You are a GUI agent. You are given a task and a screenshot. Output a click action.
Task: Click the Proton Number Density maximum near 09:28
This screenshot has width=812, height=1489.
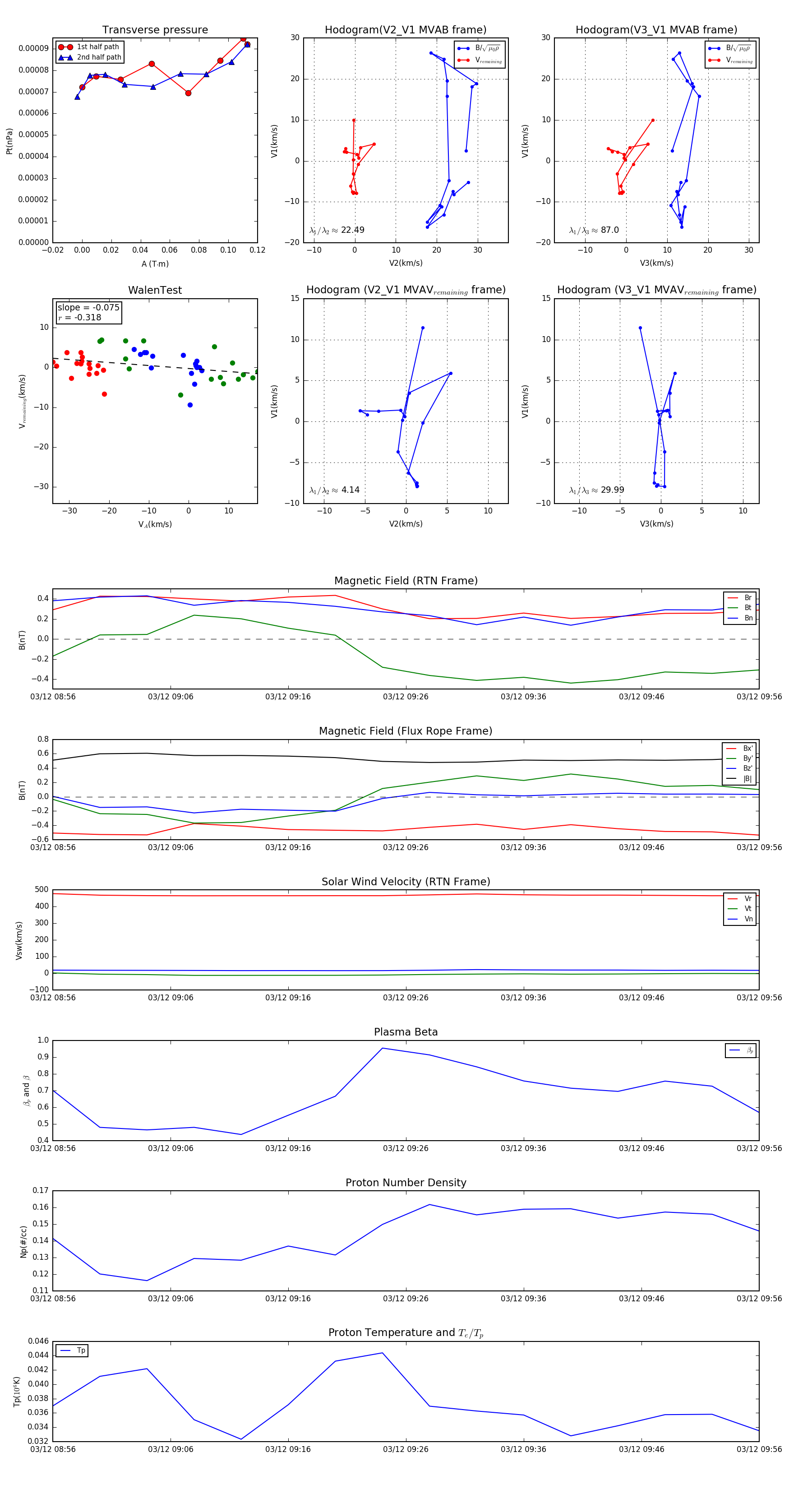(429, 1205)
